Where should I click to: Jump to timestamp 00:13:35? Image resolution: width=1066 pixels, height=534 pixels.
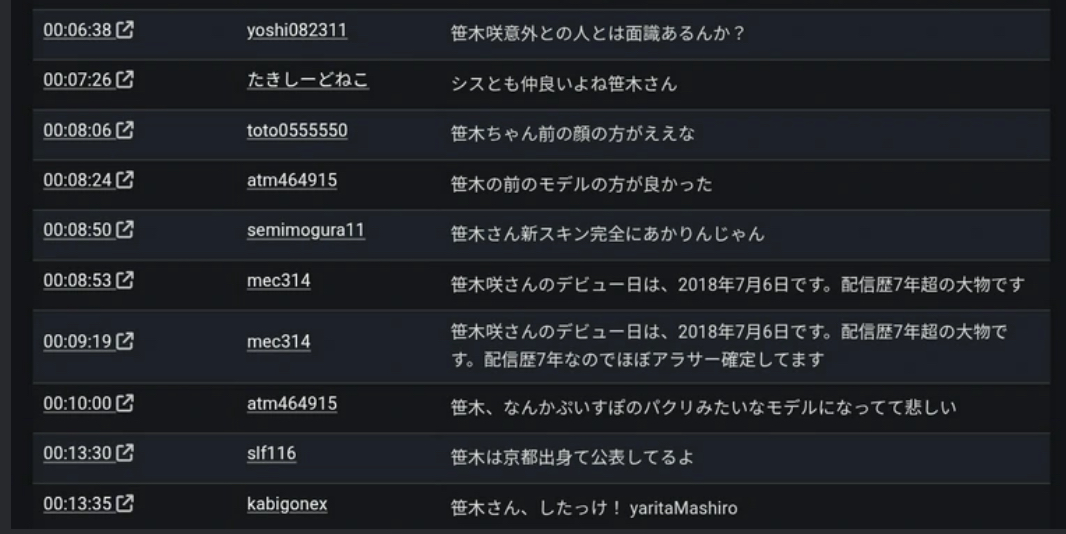click(x=77, y=504)
